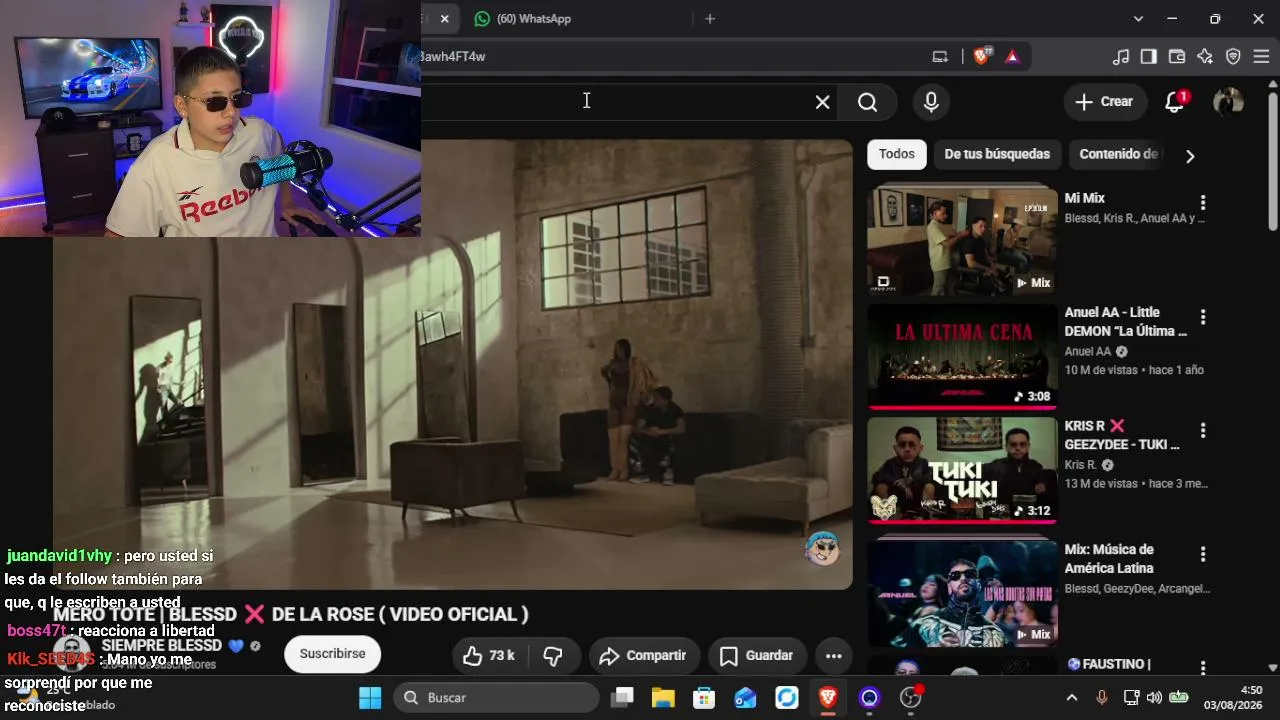The height and width of the screenshot is (720, 1280).
Task: Select the Contenido de chip
Action: click(1118, 154)
